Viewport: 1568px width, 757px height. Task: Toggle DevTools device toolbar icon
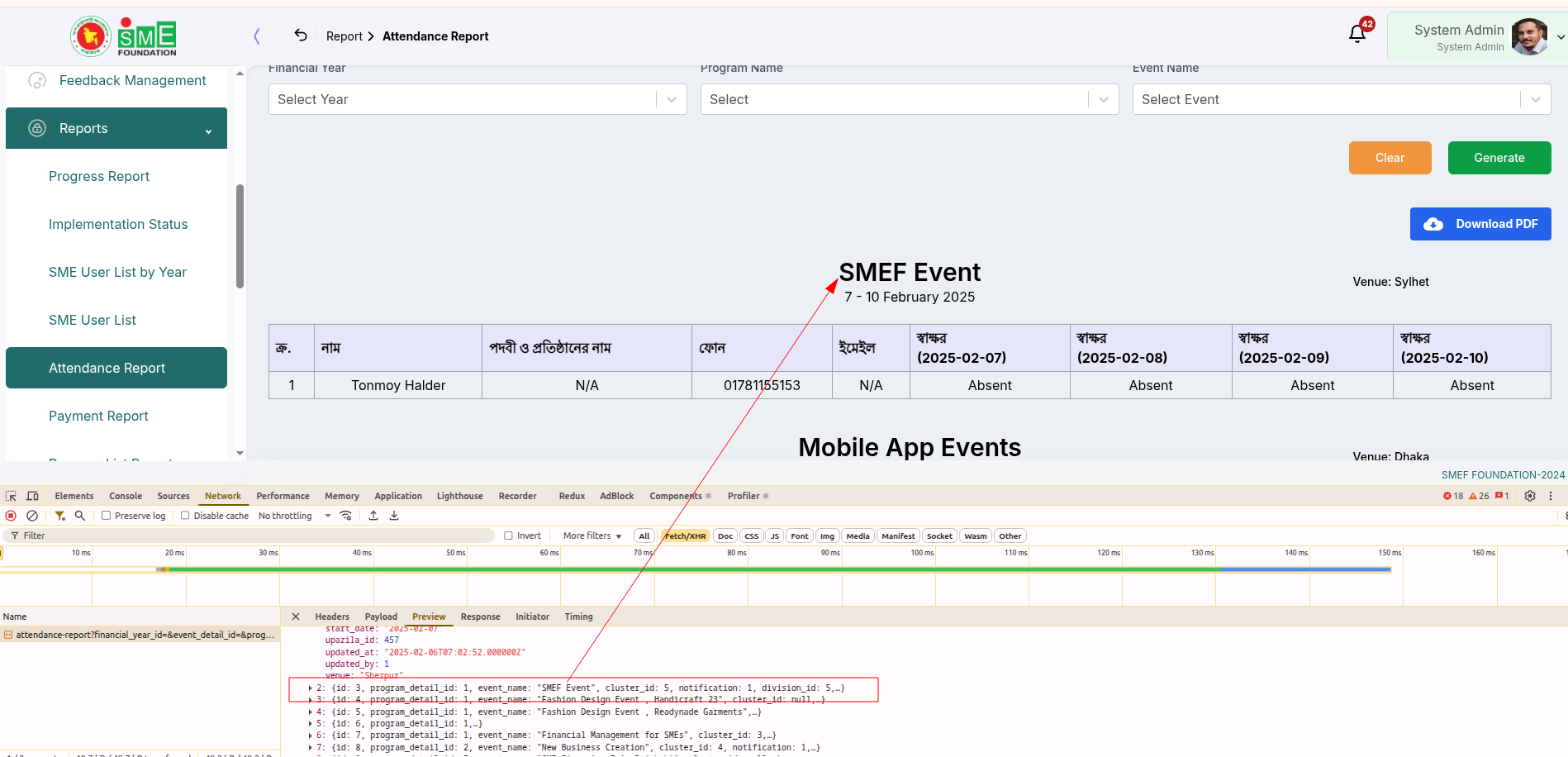click(33, 496)
